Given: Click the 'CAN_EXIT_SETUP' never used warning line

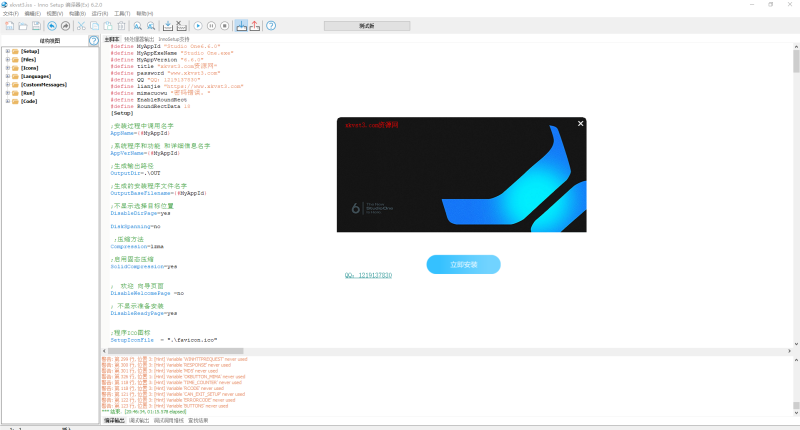Looking at the screenshot, I should click(173, 394).
